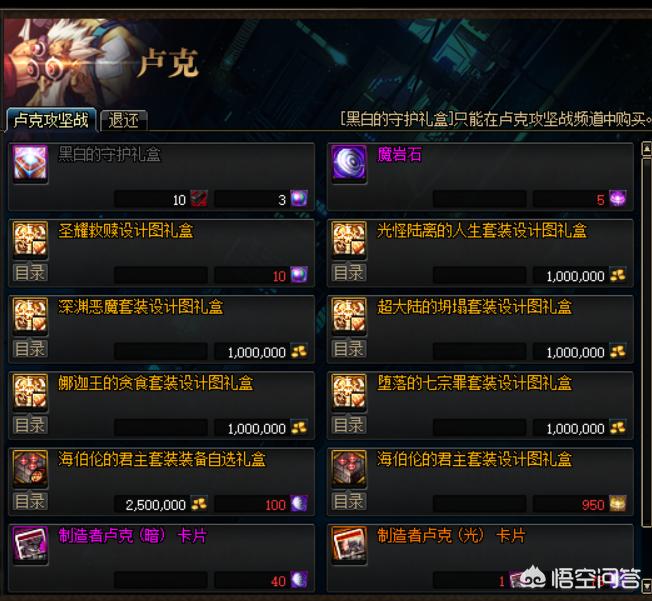The height and width of the screenshot is (601, 652).
Task: Click the 堕落的七宗罪套装设计图礼盒 icon
Action: [349, 392]
